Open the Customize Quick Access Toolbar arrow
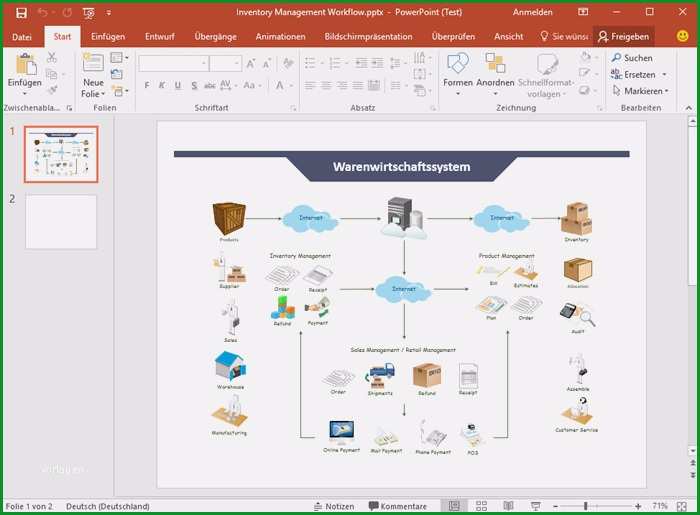This screenshot has width=700, height=515. click(x=108, y=13)
